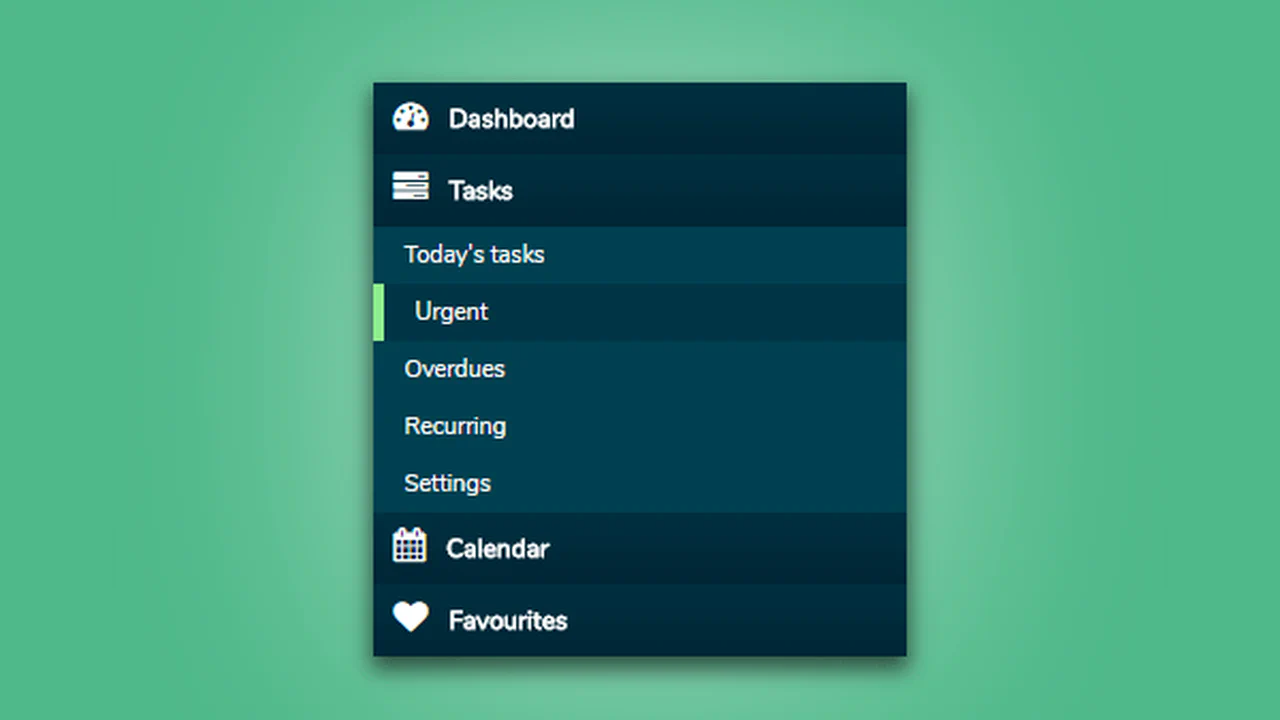The width and height of the screenshot is (1280, 720).
Task: Click the Calendar grid icon
Action: (x=409, y=545)
